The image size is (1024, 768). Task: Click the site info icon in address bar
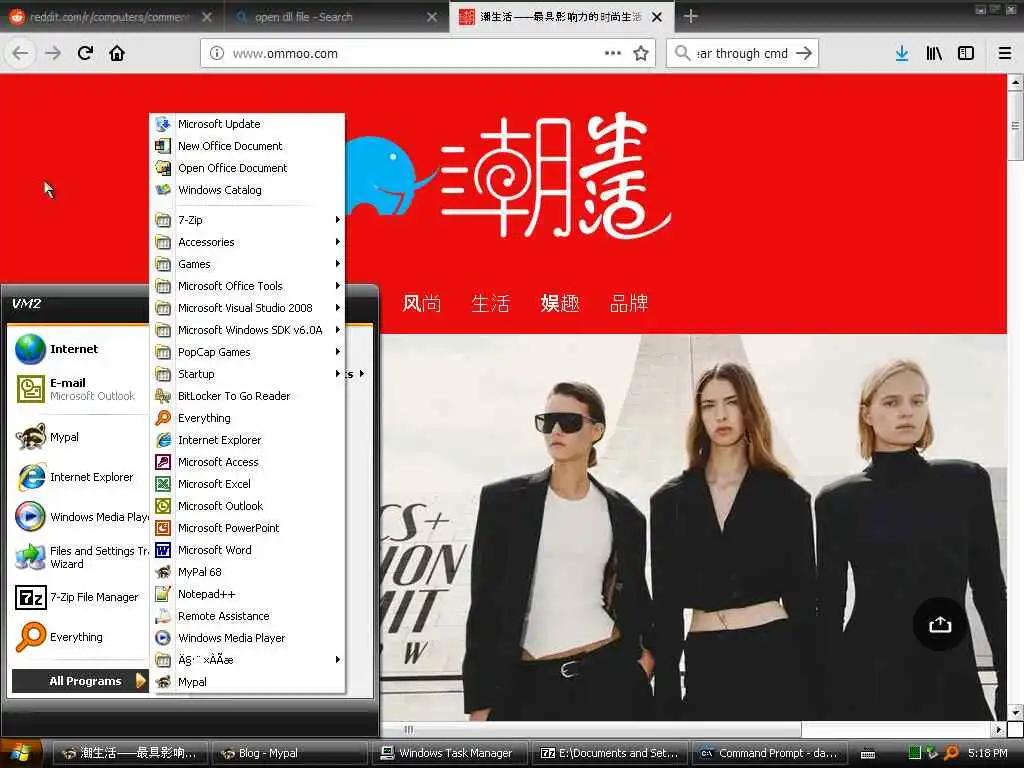(x=216, y=54)
